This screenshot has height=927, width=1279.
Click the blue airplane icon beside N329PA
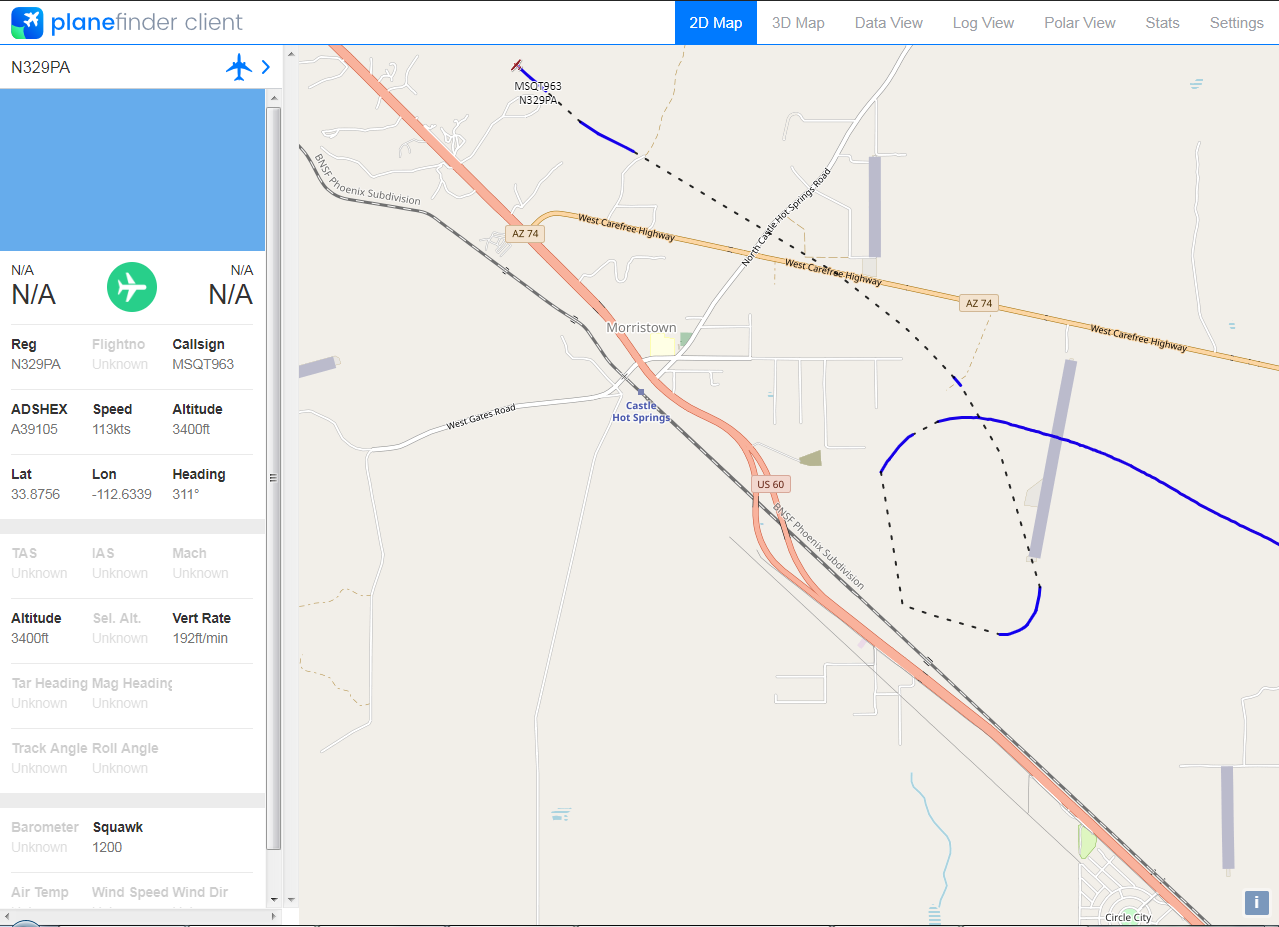239,67
